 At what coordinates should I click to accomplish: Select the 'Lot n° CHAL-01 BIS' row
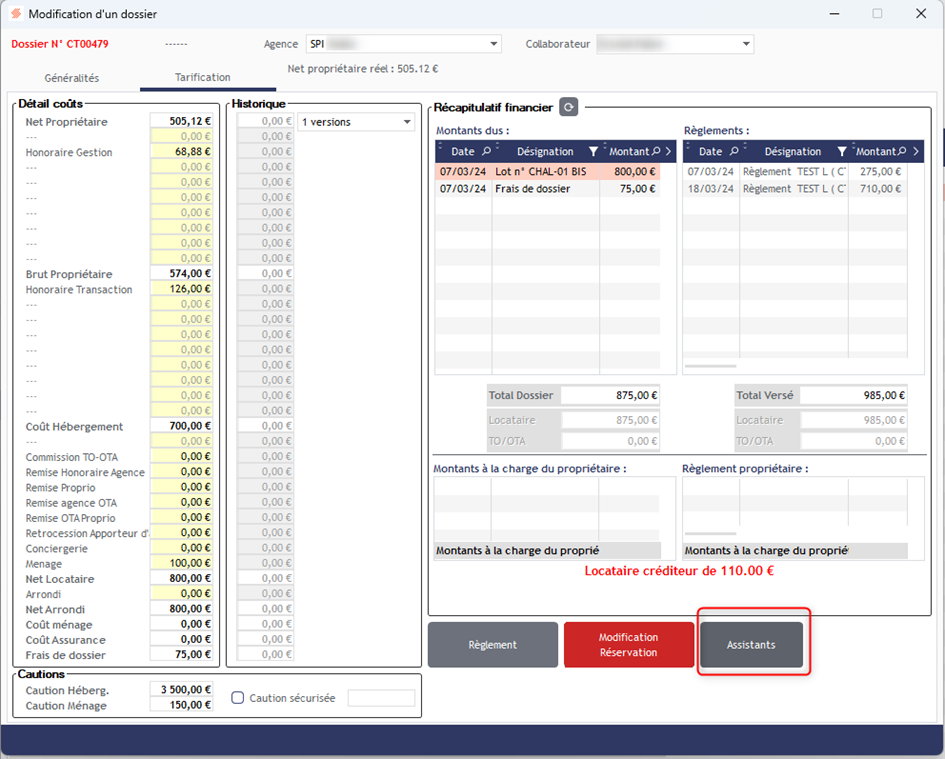click(547, 171)
